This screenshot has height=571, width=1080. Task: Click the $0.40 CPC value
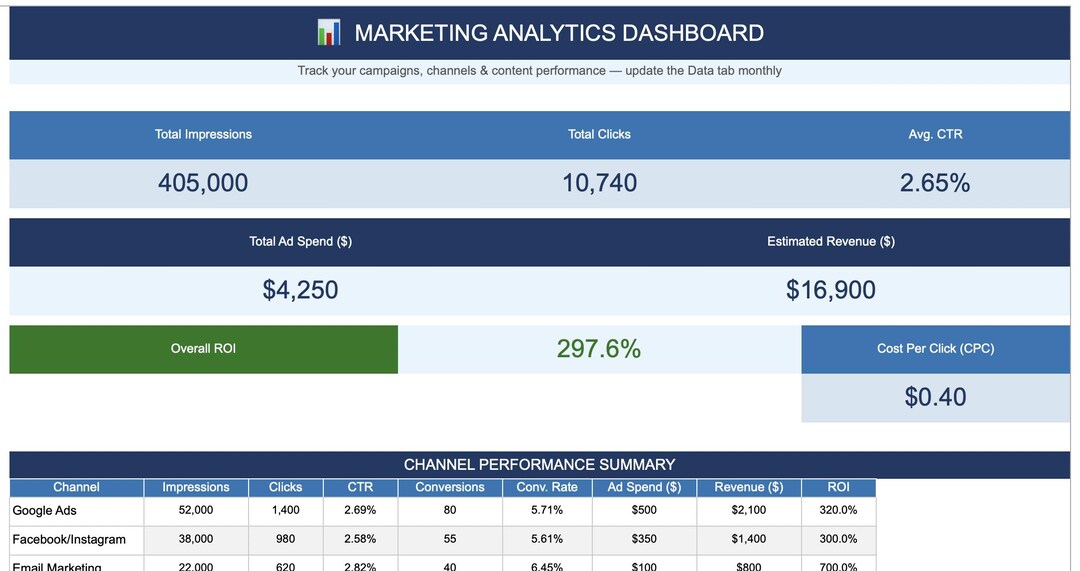tap(935, 397)
